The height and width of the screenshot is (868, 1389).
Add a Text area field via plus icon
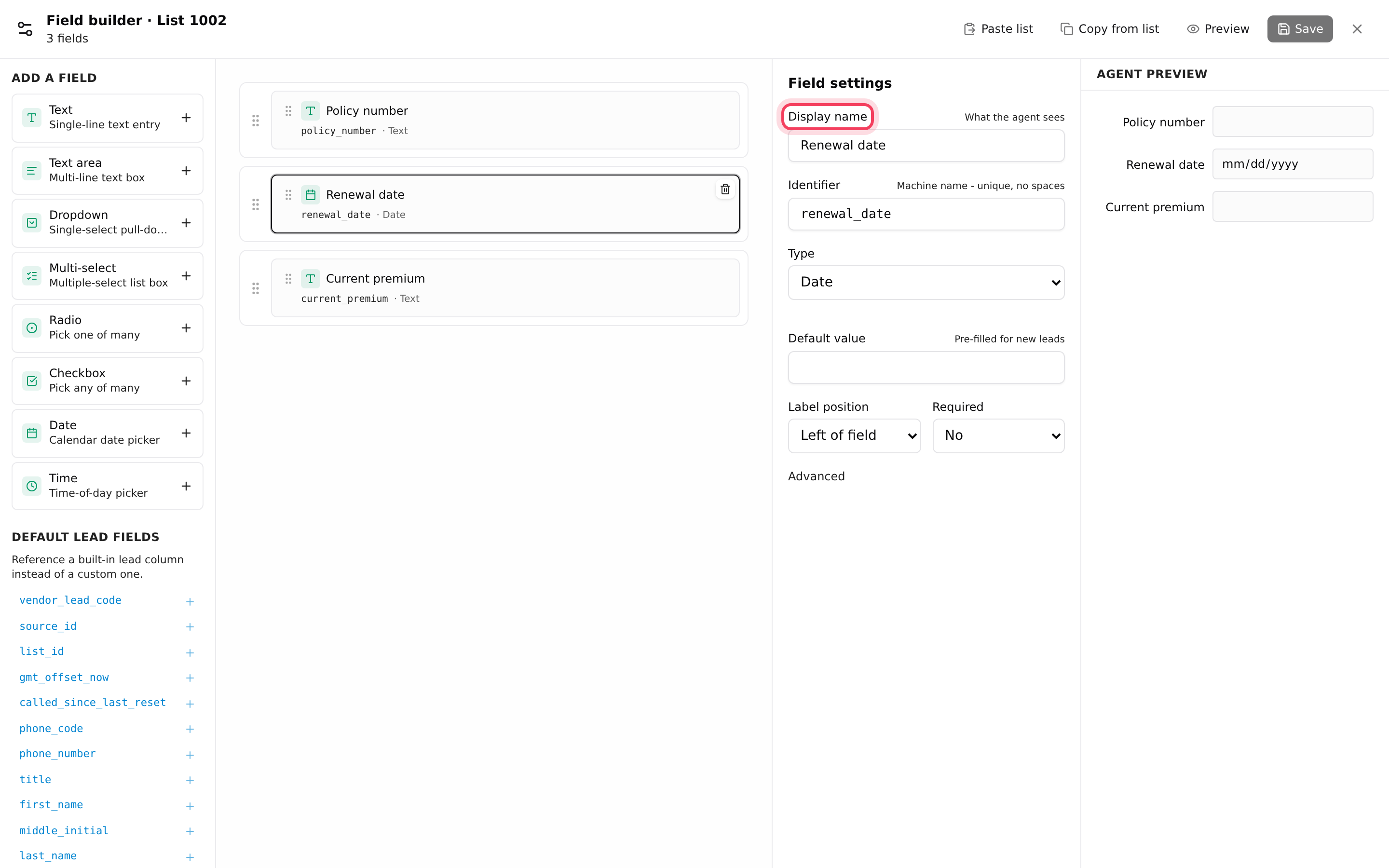186,171
